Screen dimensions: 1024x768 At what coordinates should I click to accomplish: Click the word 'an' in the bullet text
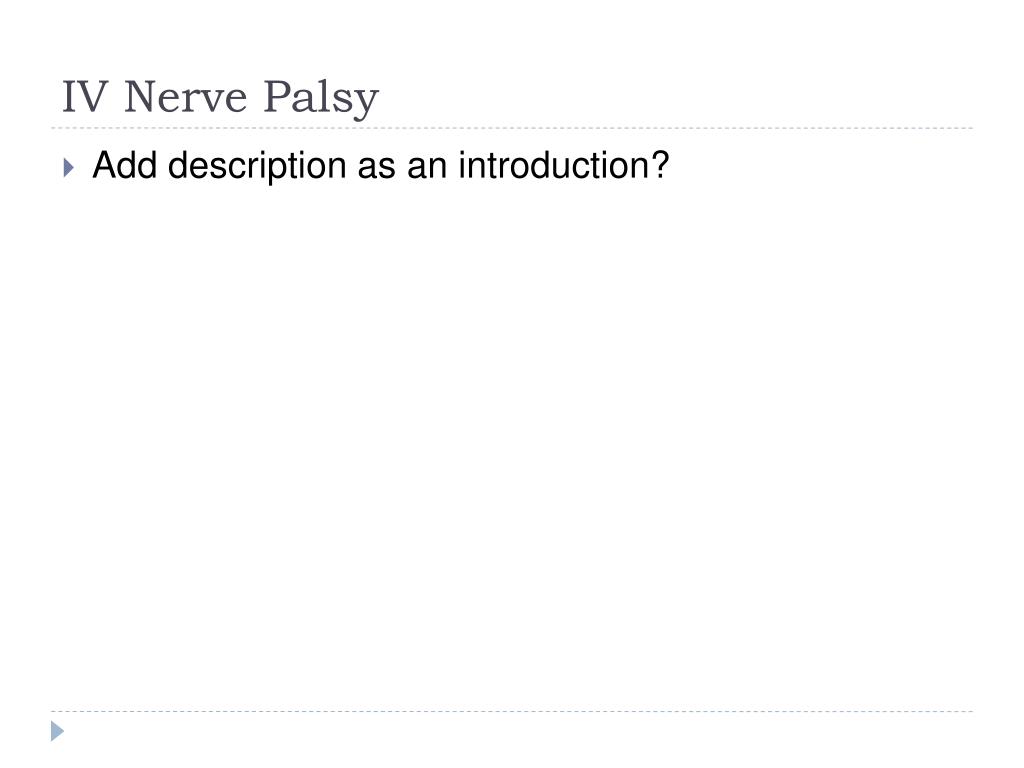(426, 168)
